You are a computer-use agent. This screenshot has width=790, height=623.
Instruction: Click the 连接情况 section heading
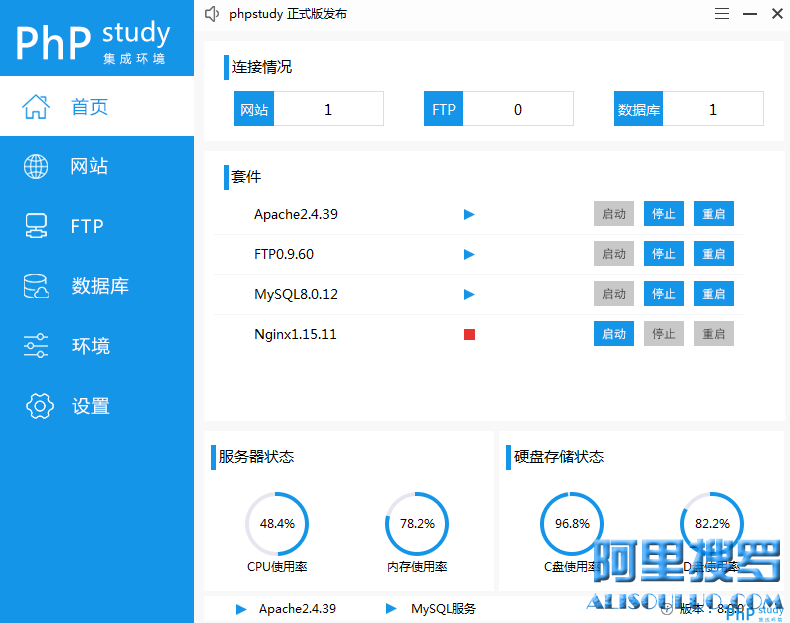tap(261, 67)
